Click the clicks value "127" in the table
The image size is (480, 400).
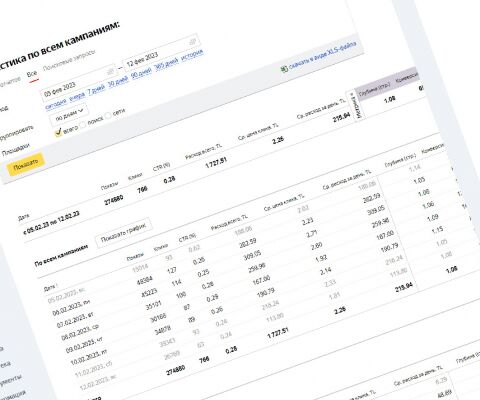[172, 270]
